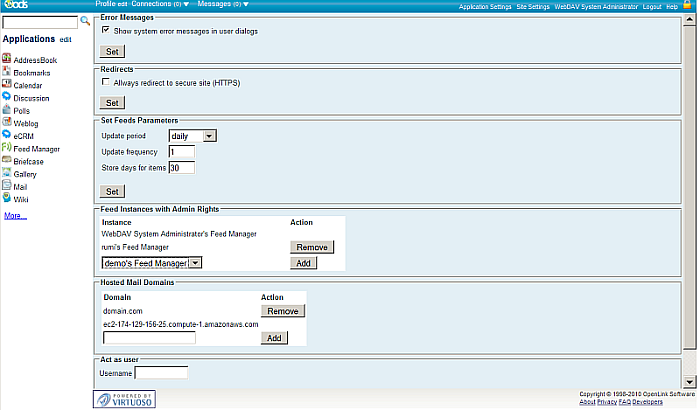This screenshot has height=410, width=700.
Task: Click the Gallery sidebar icon
Action: pos(7,173)
